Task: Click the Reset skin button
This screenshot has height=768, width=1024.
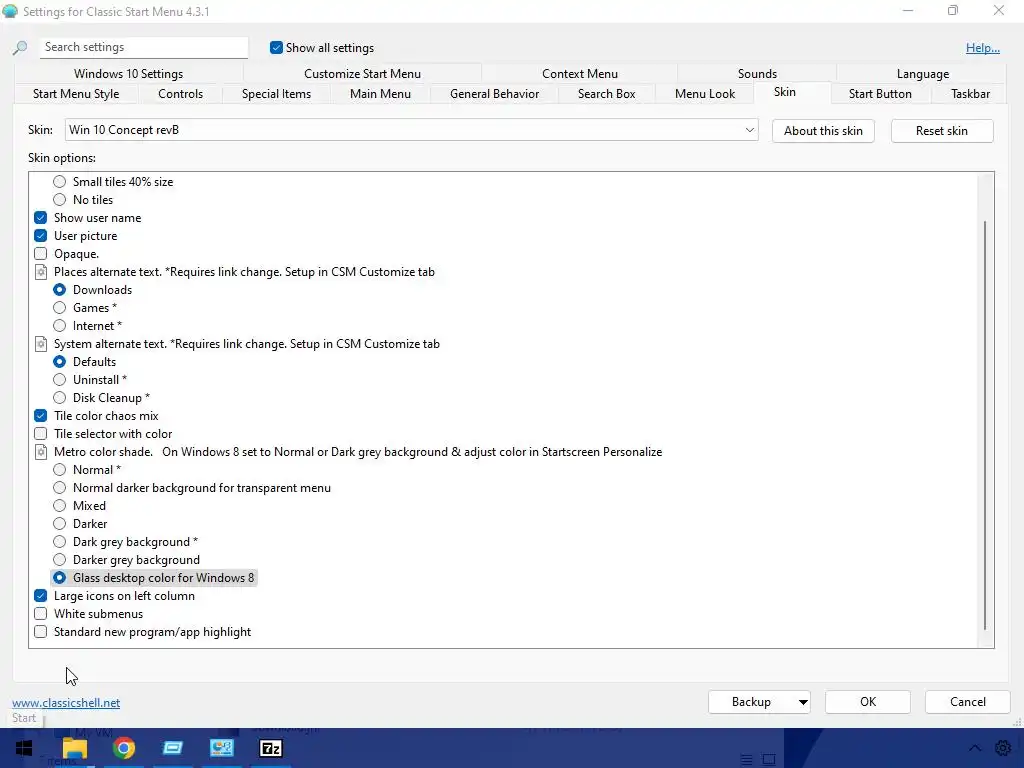Action: pos(942,131)
